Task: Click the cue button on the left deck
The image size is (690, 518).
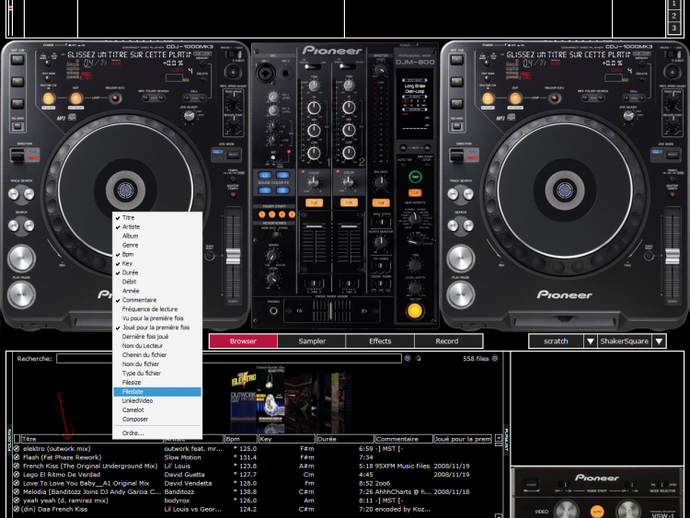Action: tap(21, 258)
